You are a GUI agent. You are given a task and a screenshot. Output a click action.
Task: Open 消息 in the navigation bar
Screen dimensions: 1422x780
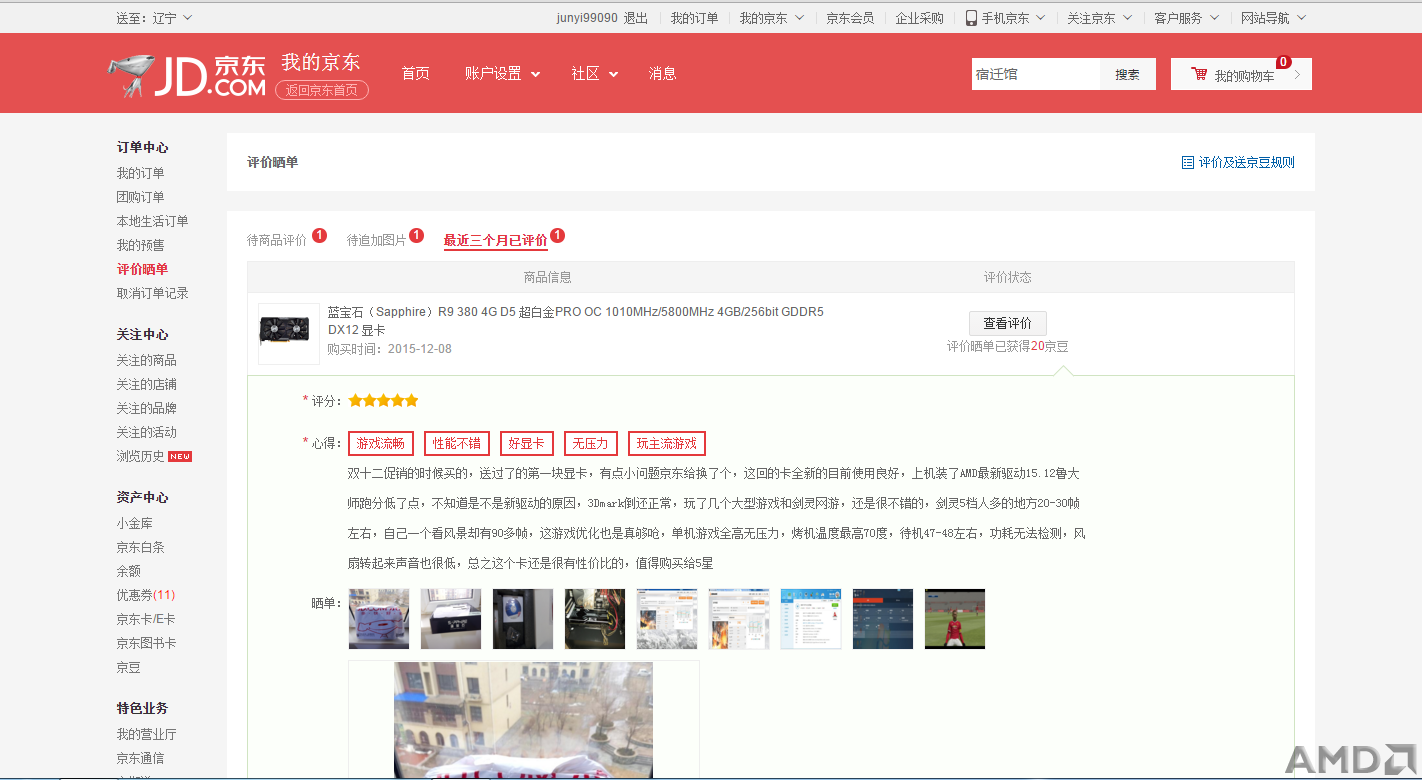662,74
